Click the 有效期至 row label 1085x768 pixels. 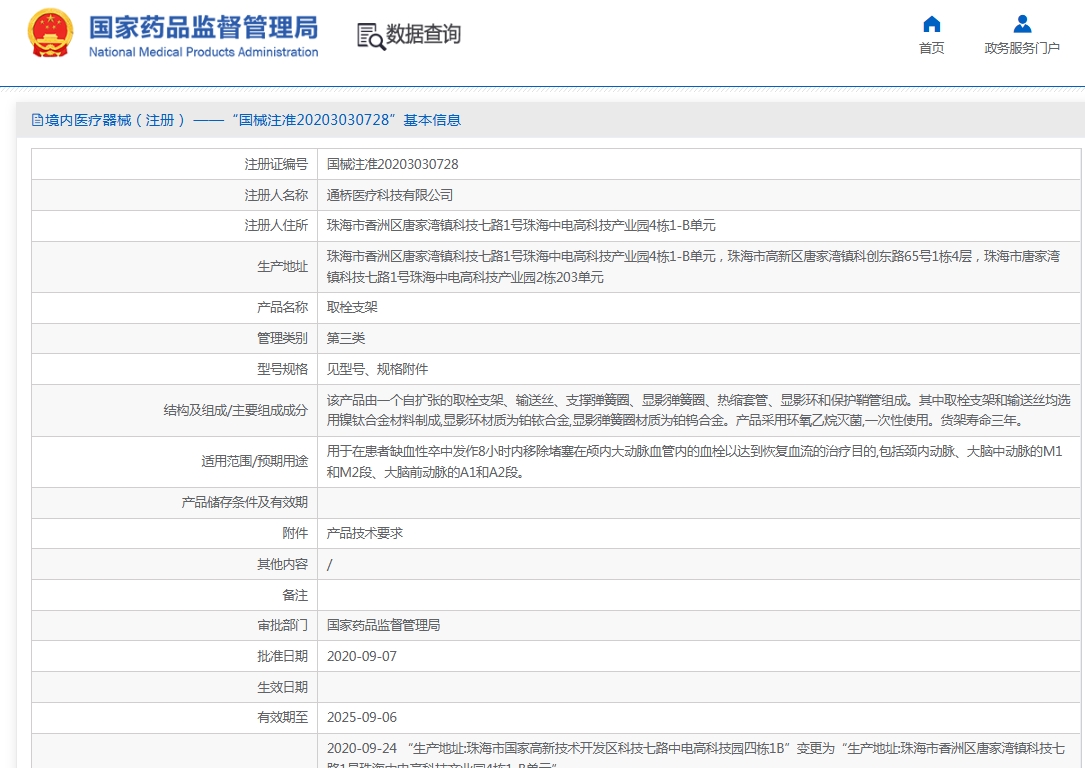pos(282,717)
